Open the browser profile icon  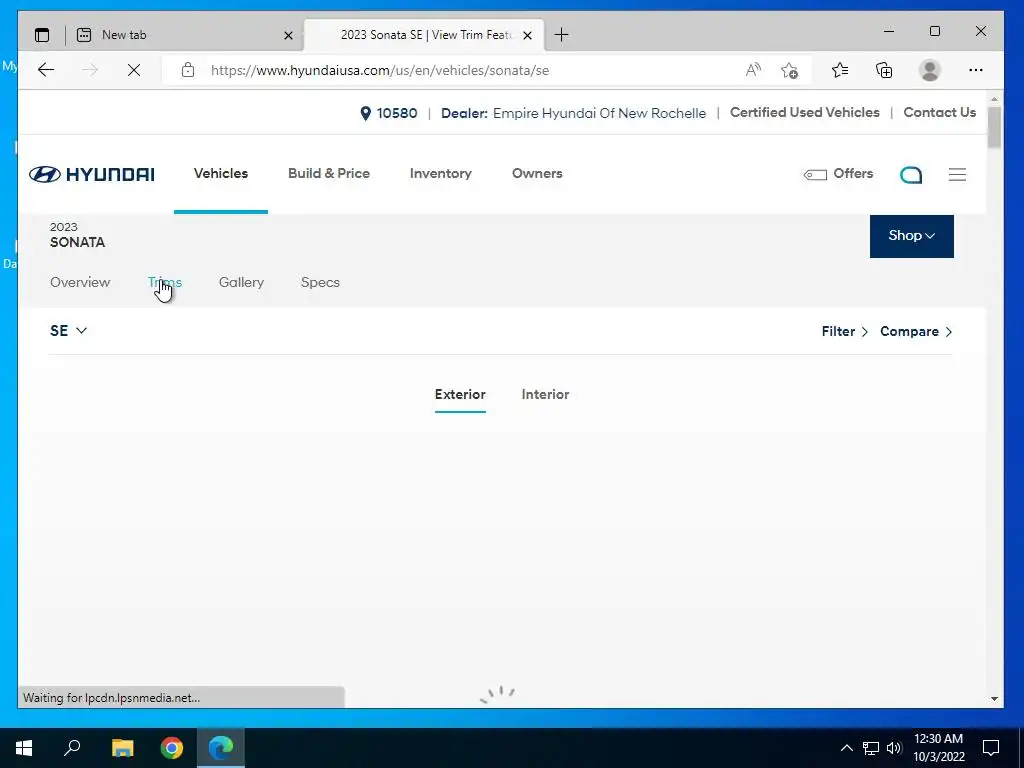(929, 70)
